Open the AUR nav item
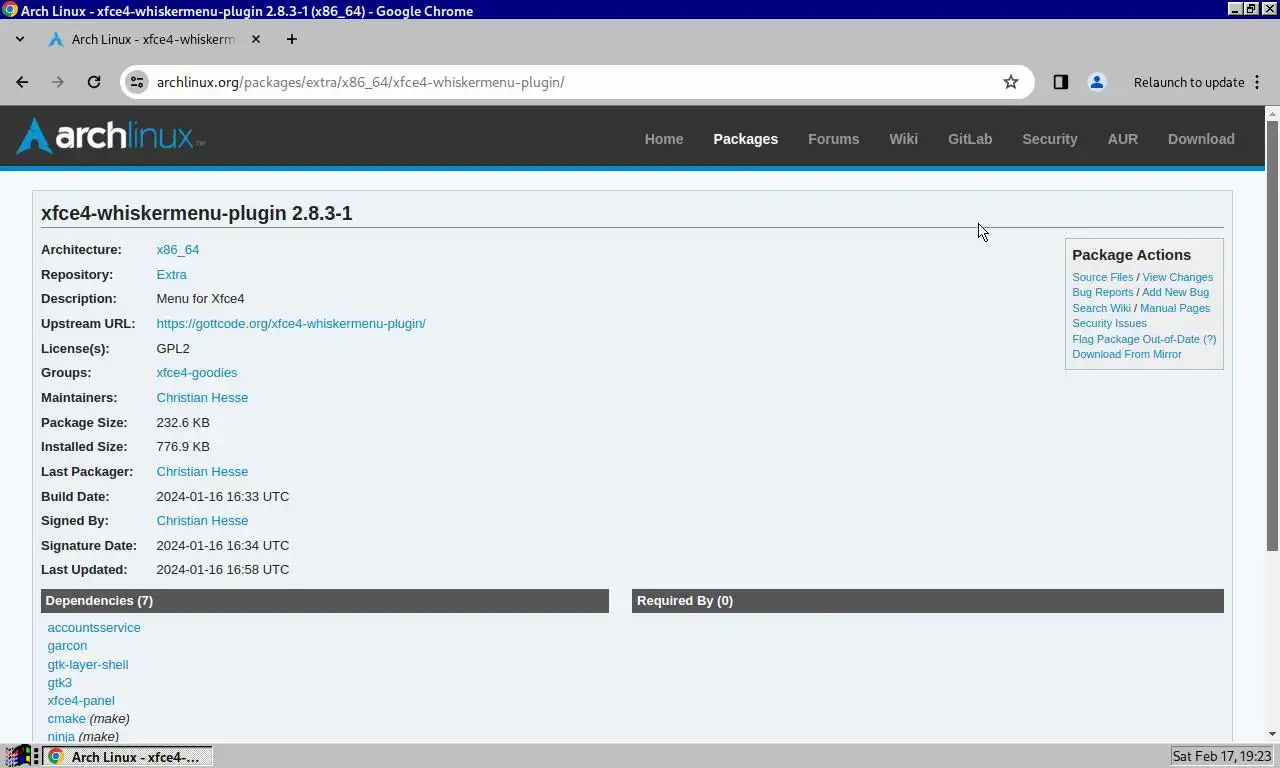Image resolution: width=1280 pixels, height=768 pixels. point(1122,139)
